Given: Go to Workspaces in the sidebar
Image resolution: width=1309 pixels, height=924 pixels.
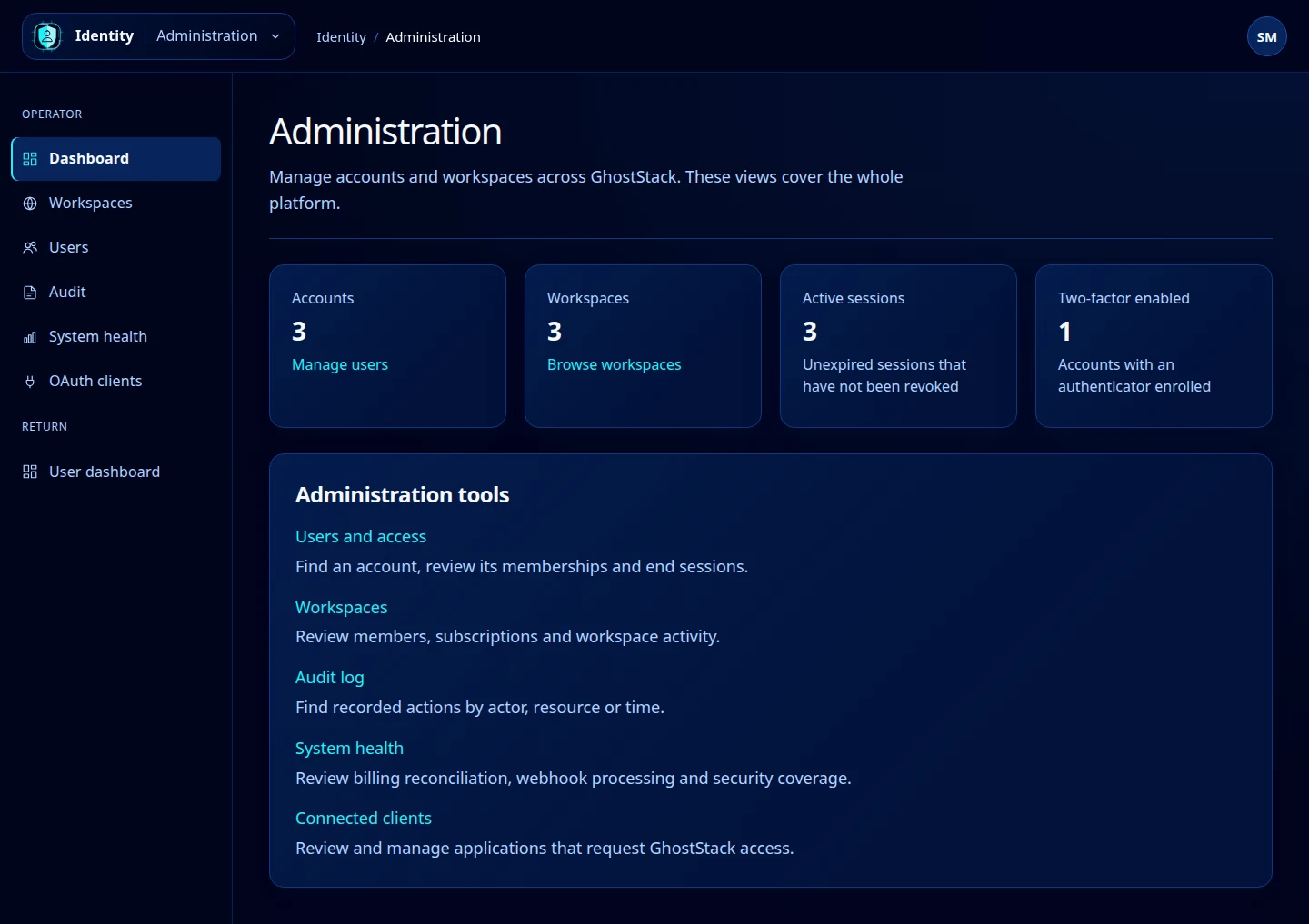Looking at the screenshot, I should [116, 204].
